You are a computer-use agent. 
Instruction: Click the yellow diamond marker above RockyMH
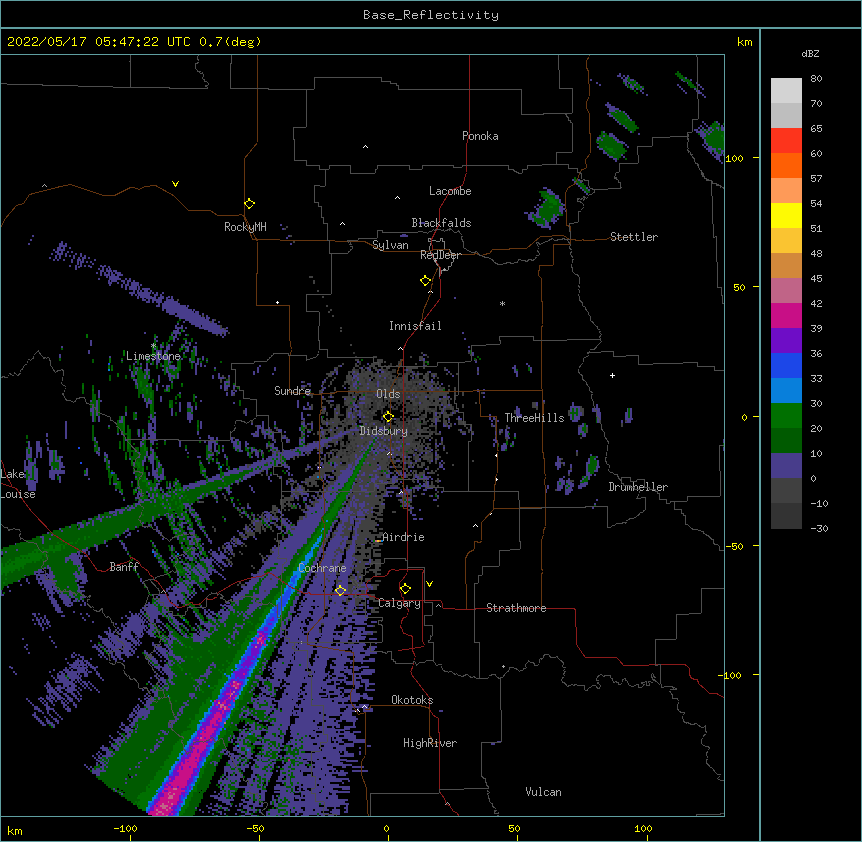pyautogui.click(x=249, y=204)
